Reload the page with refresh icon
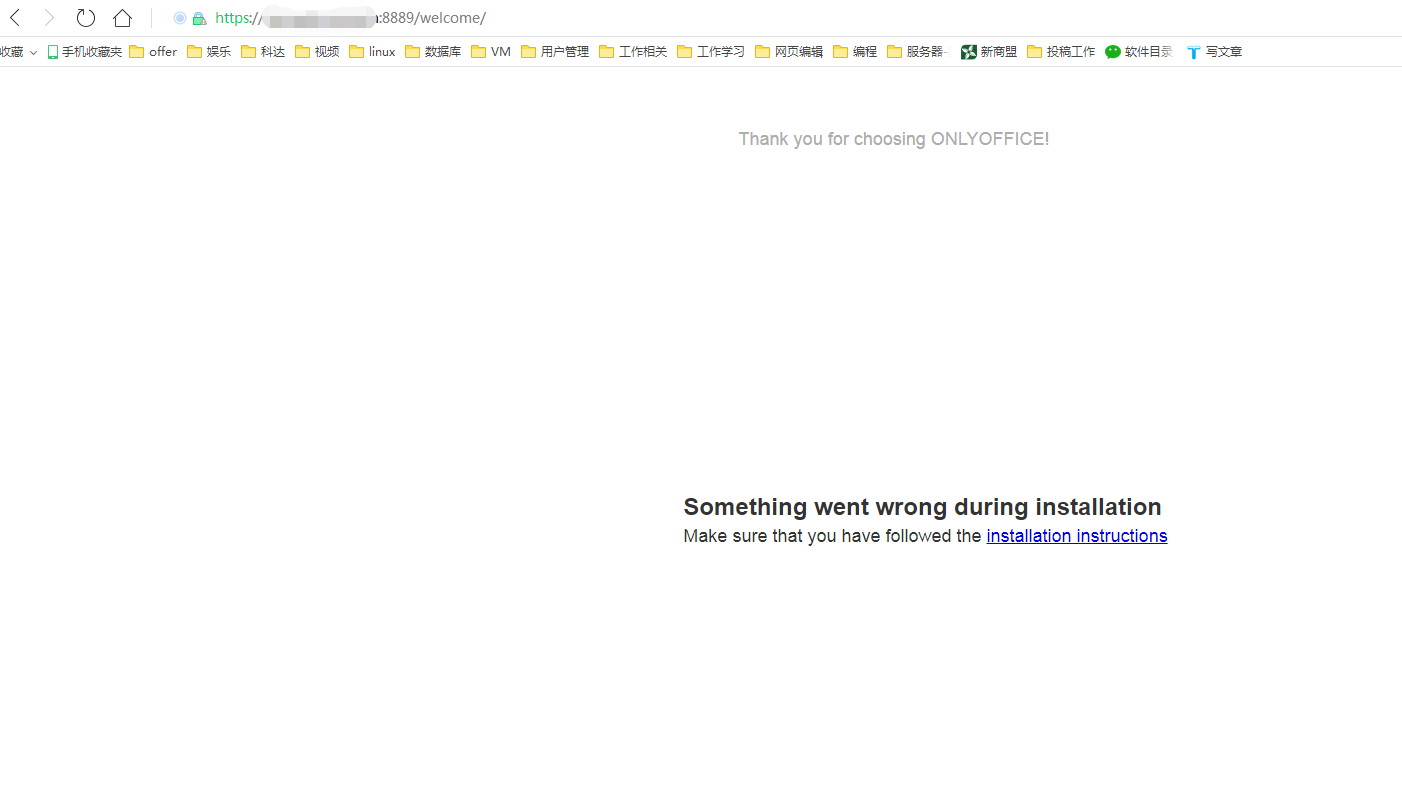 point(86,18)
